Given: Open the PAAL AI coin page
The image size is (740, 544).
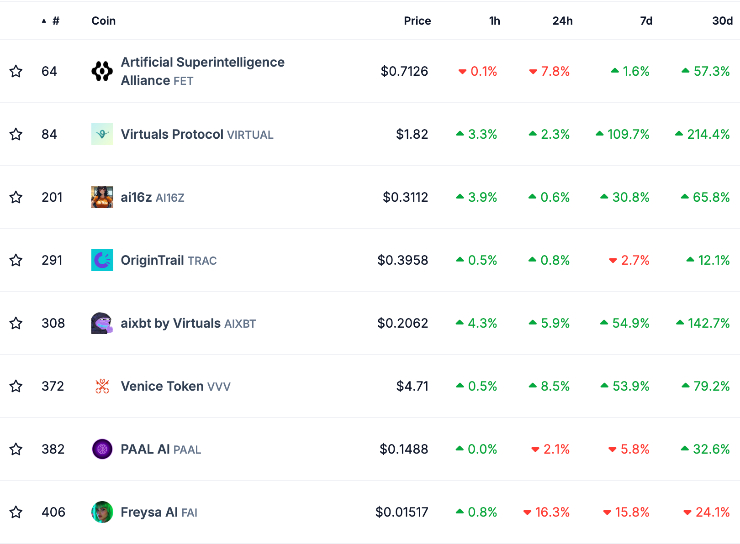Looking at the screenshot, I should 145,449.
